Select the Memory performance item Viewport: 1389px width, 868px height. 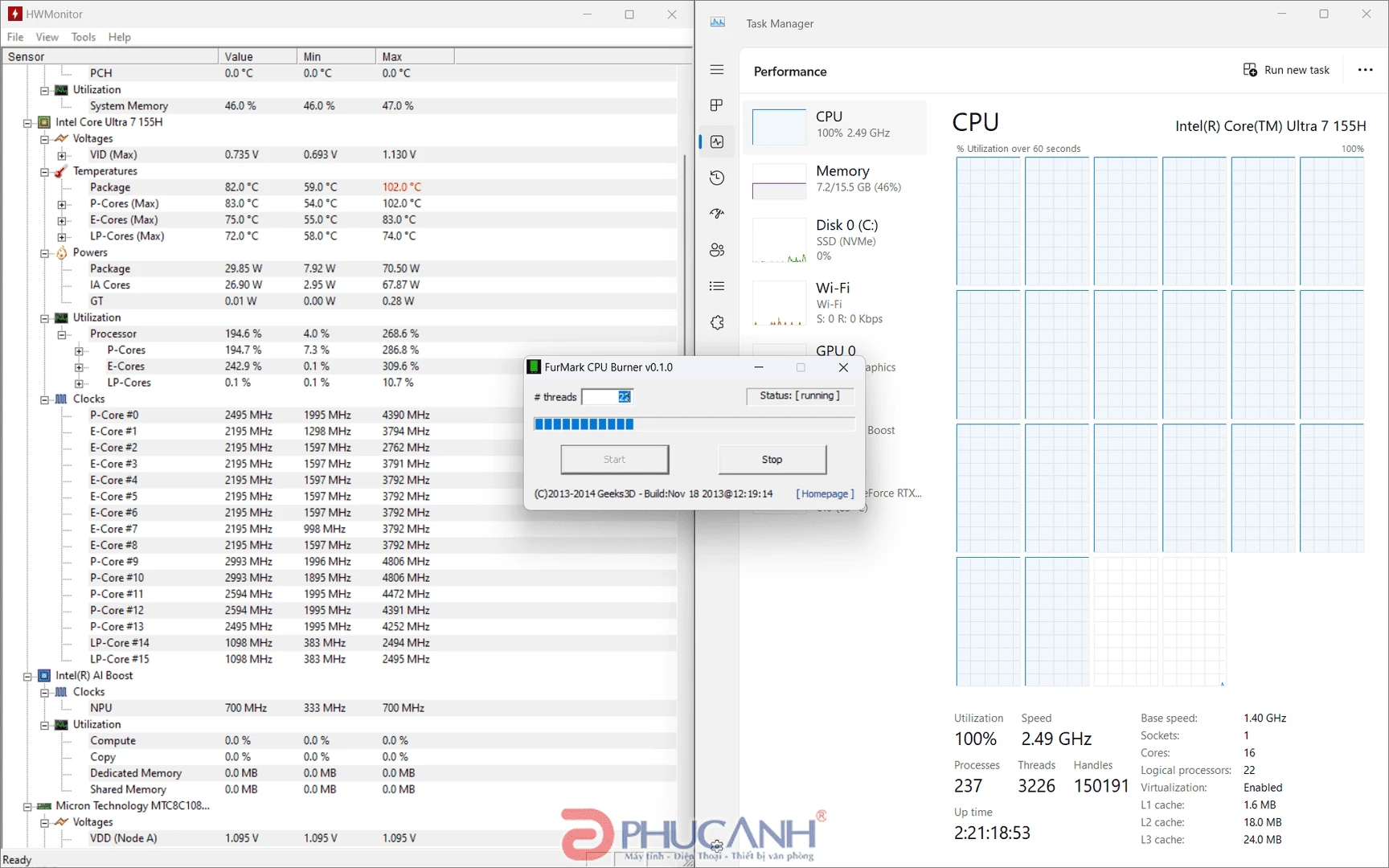click(836, 181)
